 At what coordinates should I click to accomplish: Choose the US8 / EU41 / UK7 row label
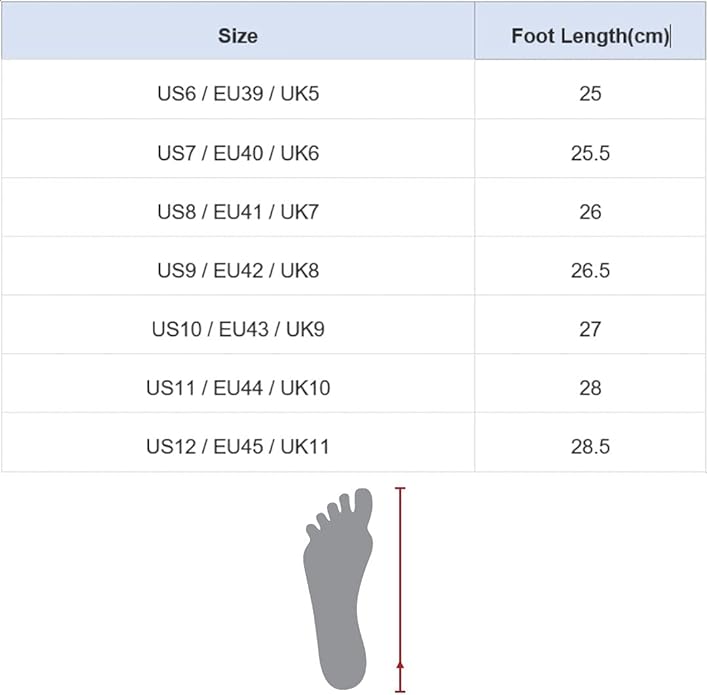[x=238, y=212]
